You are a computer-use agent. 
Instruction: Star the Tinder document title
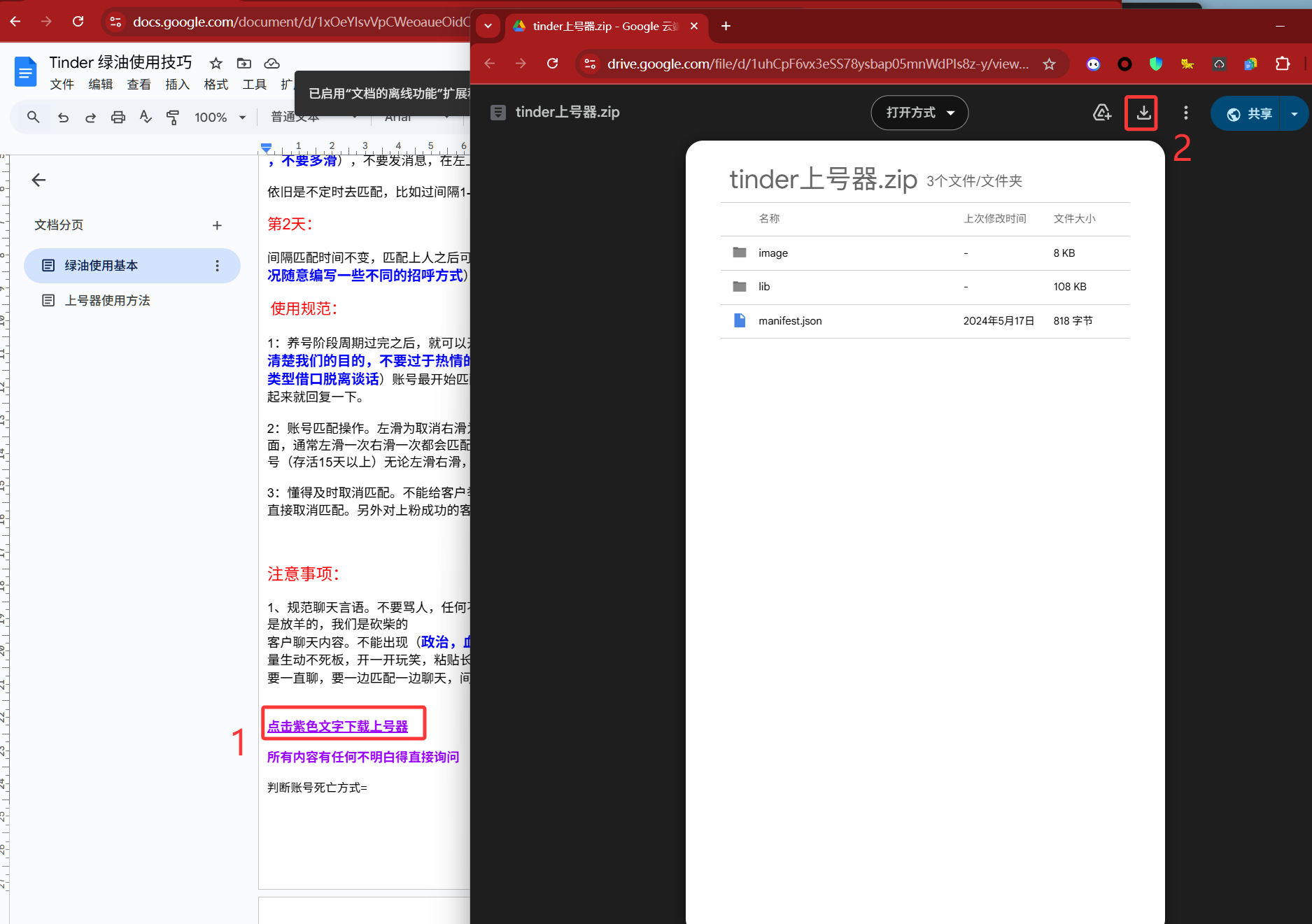[x=216, y=64]
